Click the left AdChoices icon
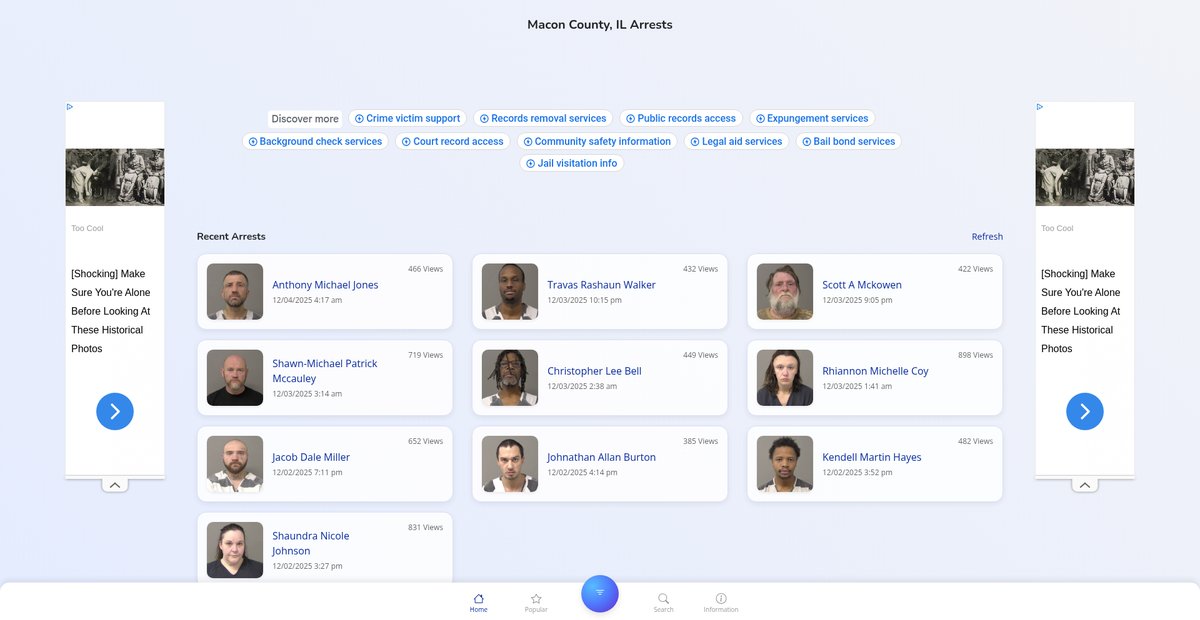The image size is (1200, 620). (x=70, y=107)
